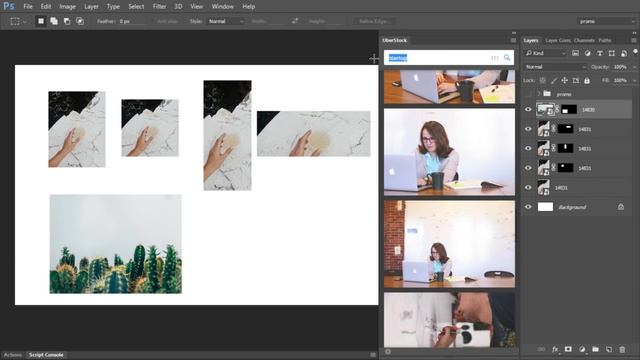Filter layers by shape layers icon
640x360 pixels.
point(611,53)
